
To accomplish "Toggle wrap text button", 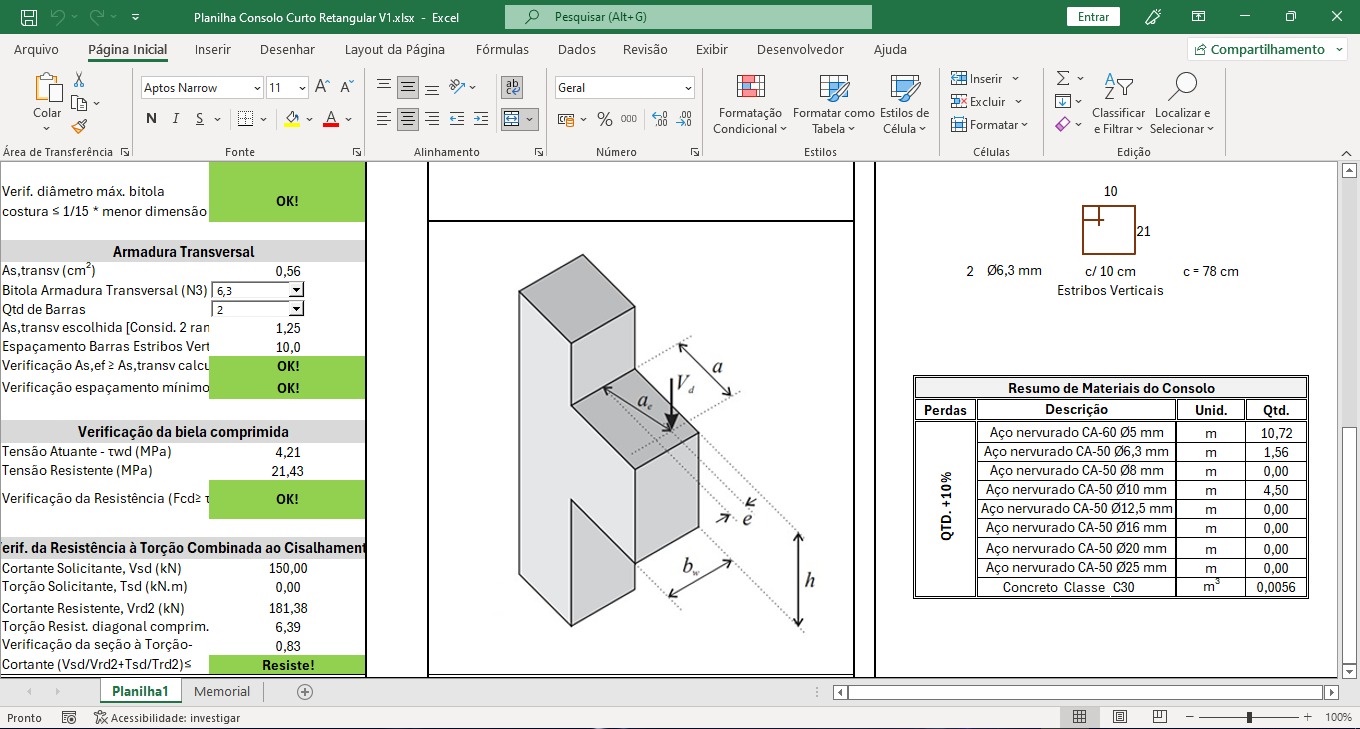I will [512, 87].
